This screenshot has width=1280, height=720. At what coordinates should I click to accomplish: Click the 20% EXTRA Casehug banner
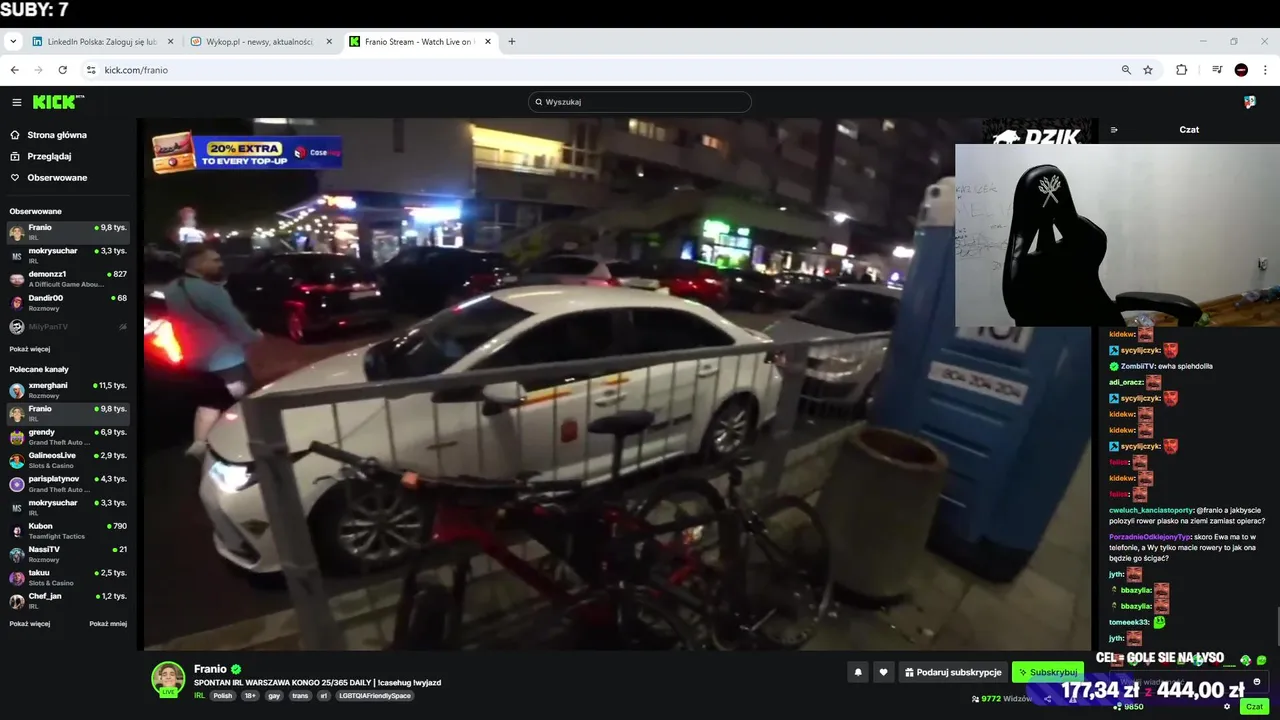[246, 152]
